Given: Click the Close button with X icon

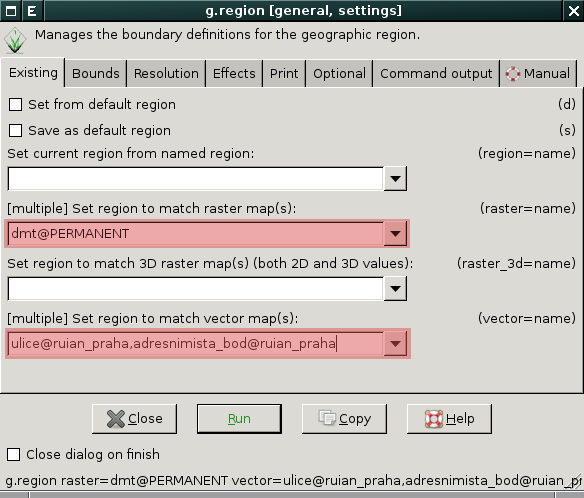Looking at the screenshot, I should pos(134,419).
